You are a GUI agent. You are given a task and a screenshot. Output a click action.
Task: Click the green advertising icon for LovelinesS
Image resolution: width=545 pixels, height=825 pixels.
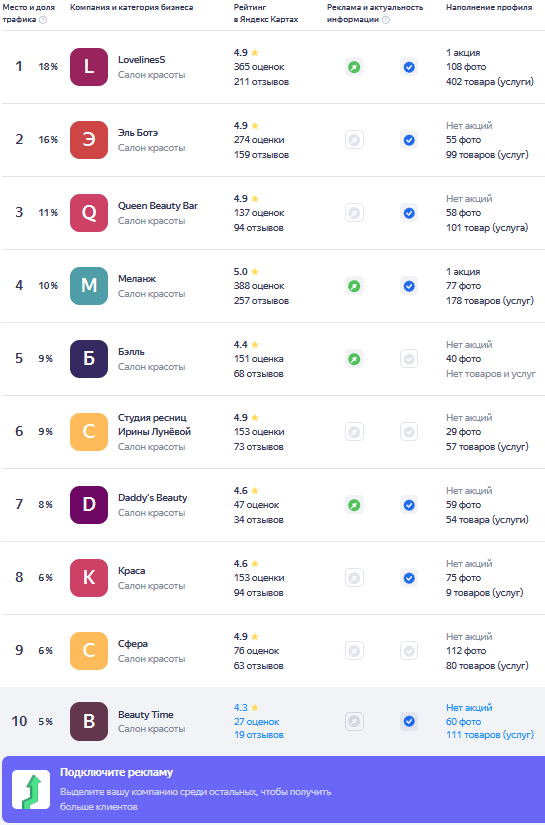tap(355, 67)
